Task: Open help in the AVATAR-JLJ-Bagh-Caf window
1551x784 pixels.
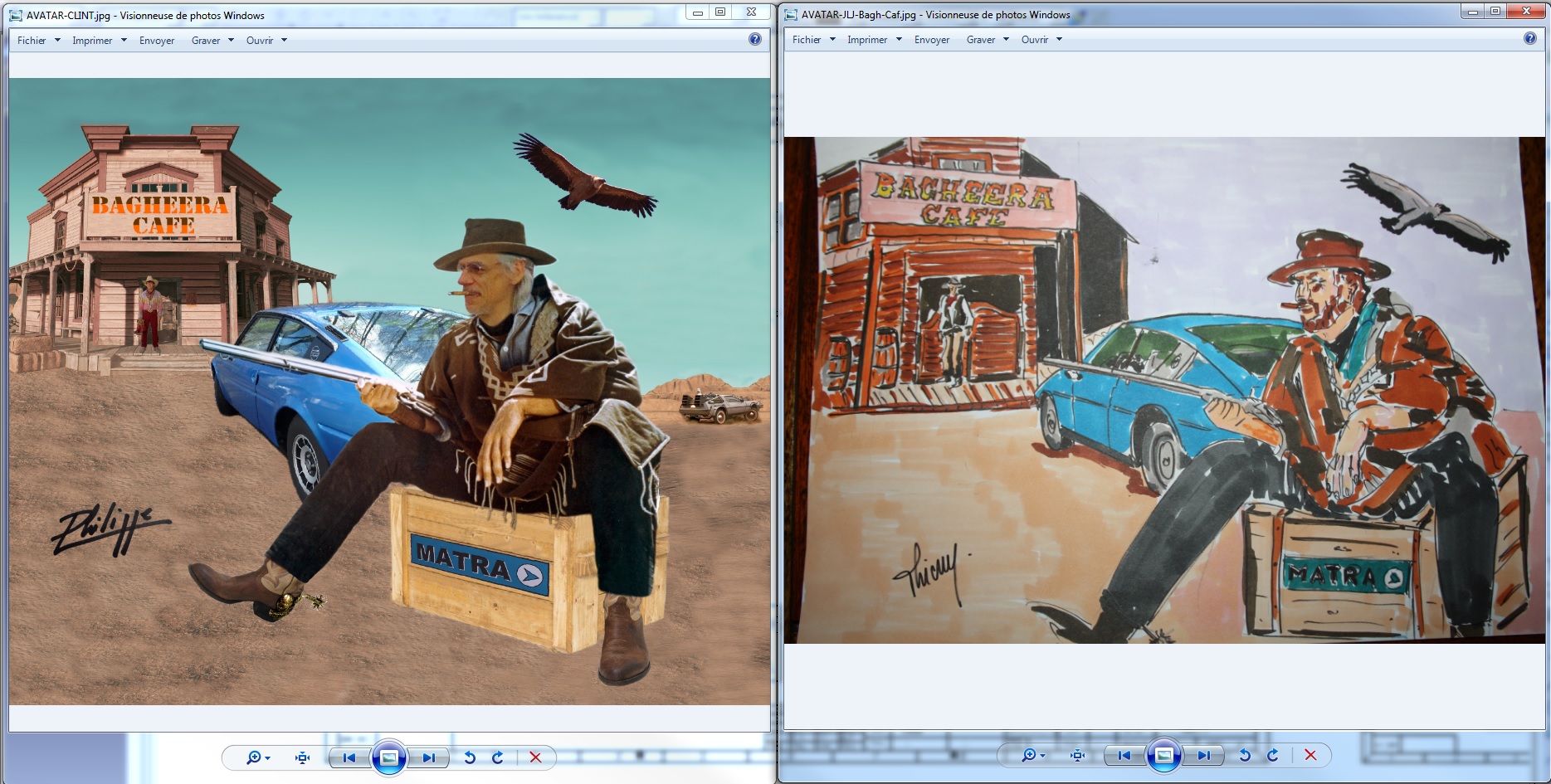Action: pyautogui.click(x=1529, y=38)
